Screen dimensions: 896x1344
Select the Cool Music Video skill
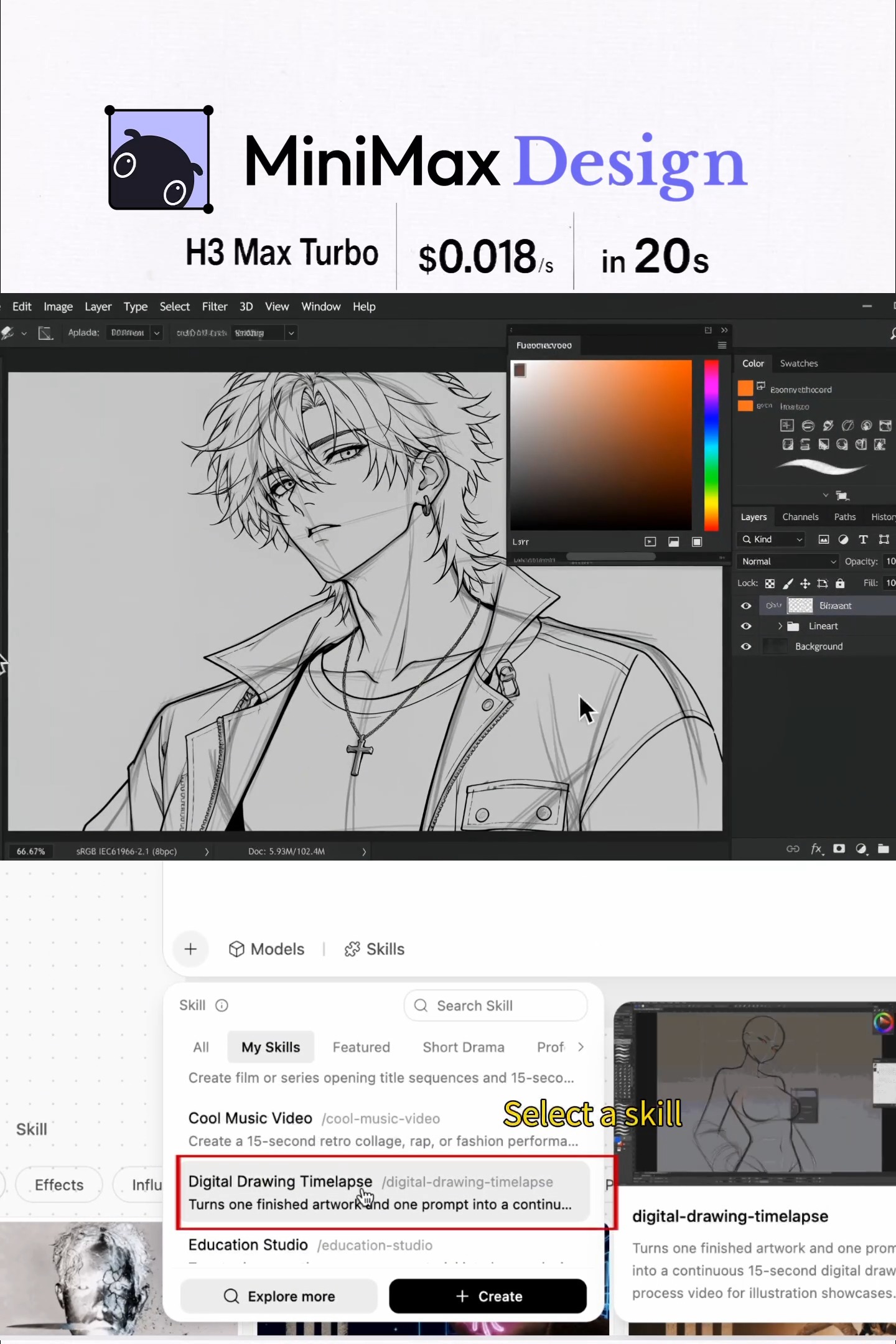384,1129
